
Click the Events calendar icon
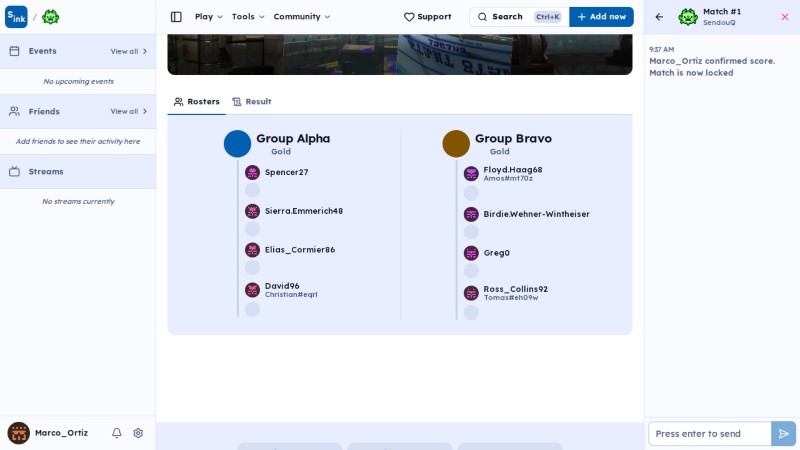(14, 51)
